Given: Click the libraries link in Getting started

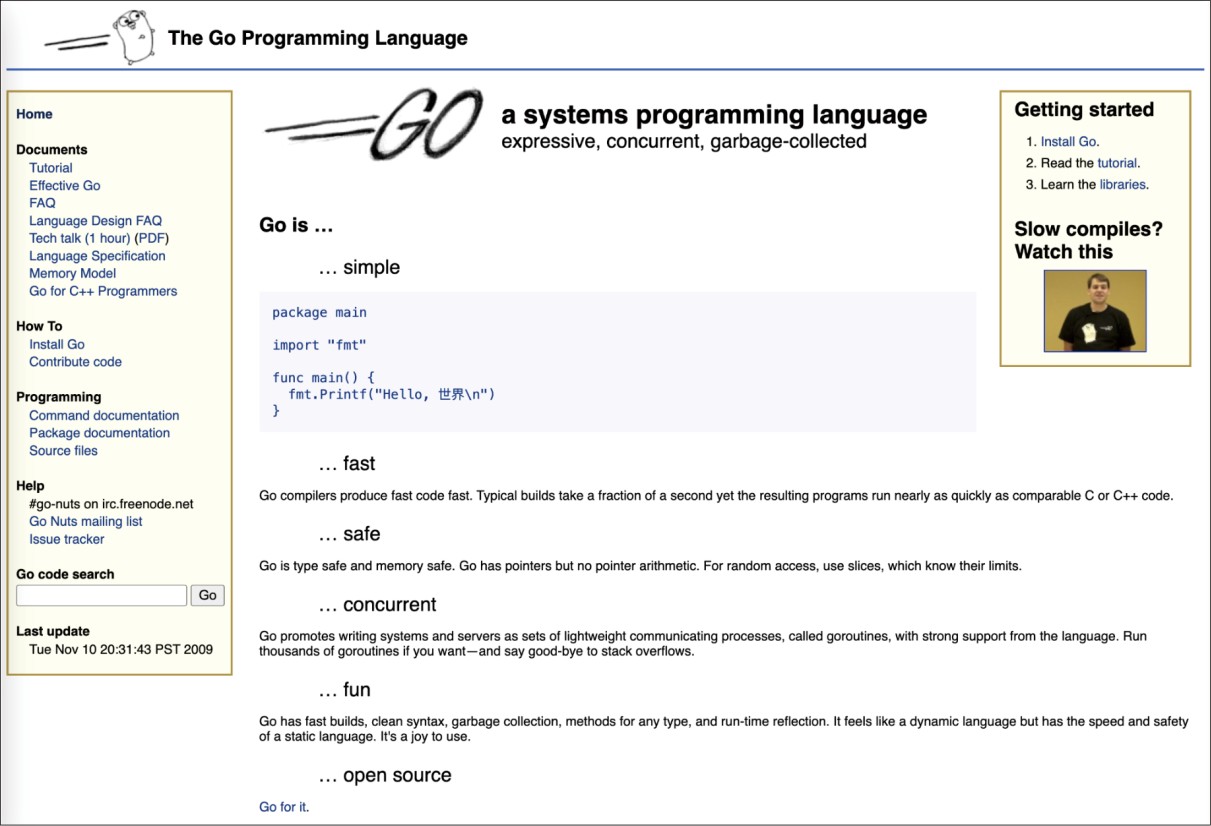Looking at the screenshot, I should (x=1122, y=184).
